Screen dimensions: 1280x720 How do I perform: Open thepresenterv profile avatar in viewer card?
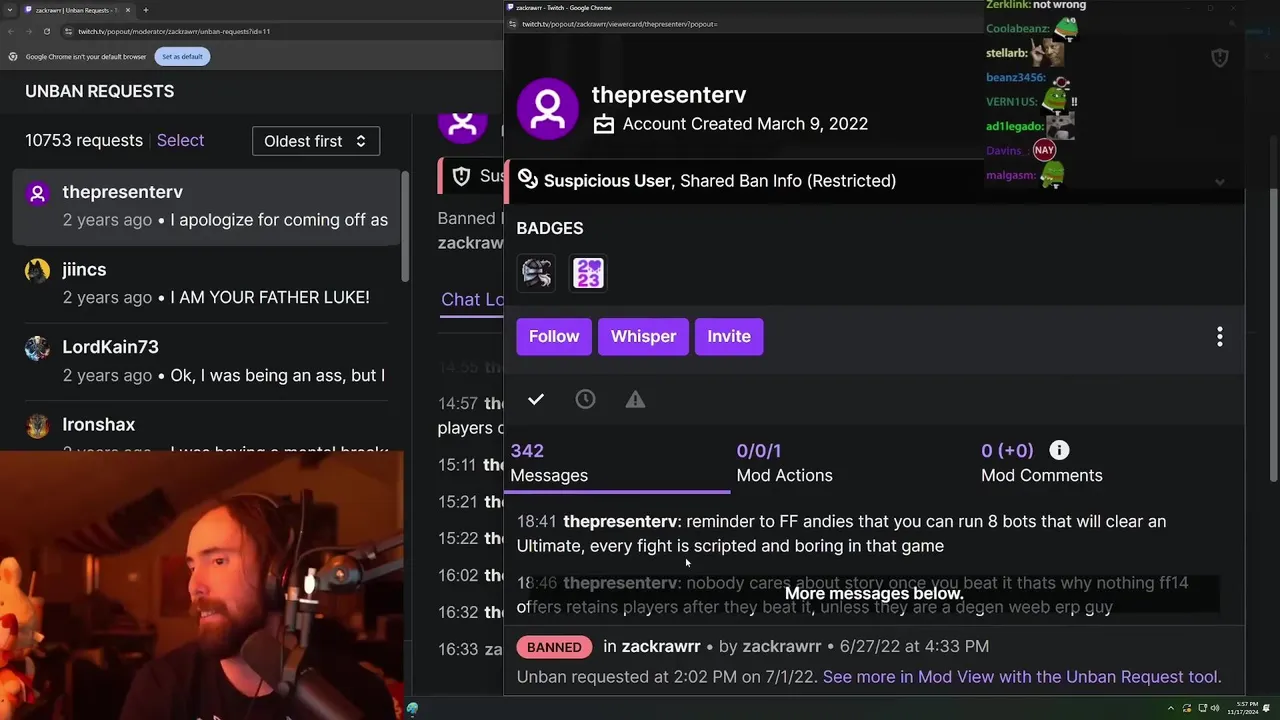[x=548, y=109]
